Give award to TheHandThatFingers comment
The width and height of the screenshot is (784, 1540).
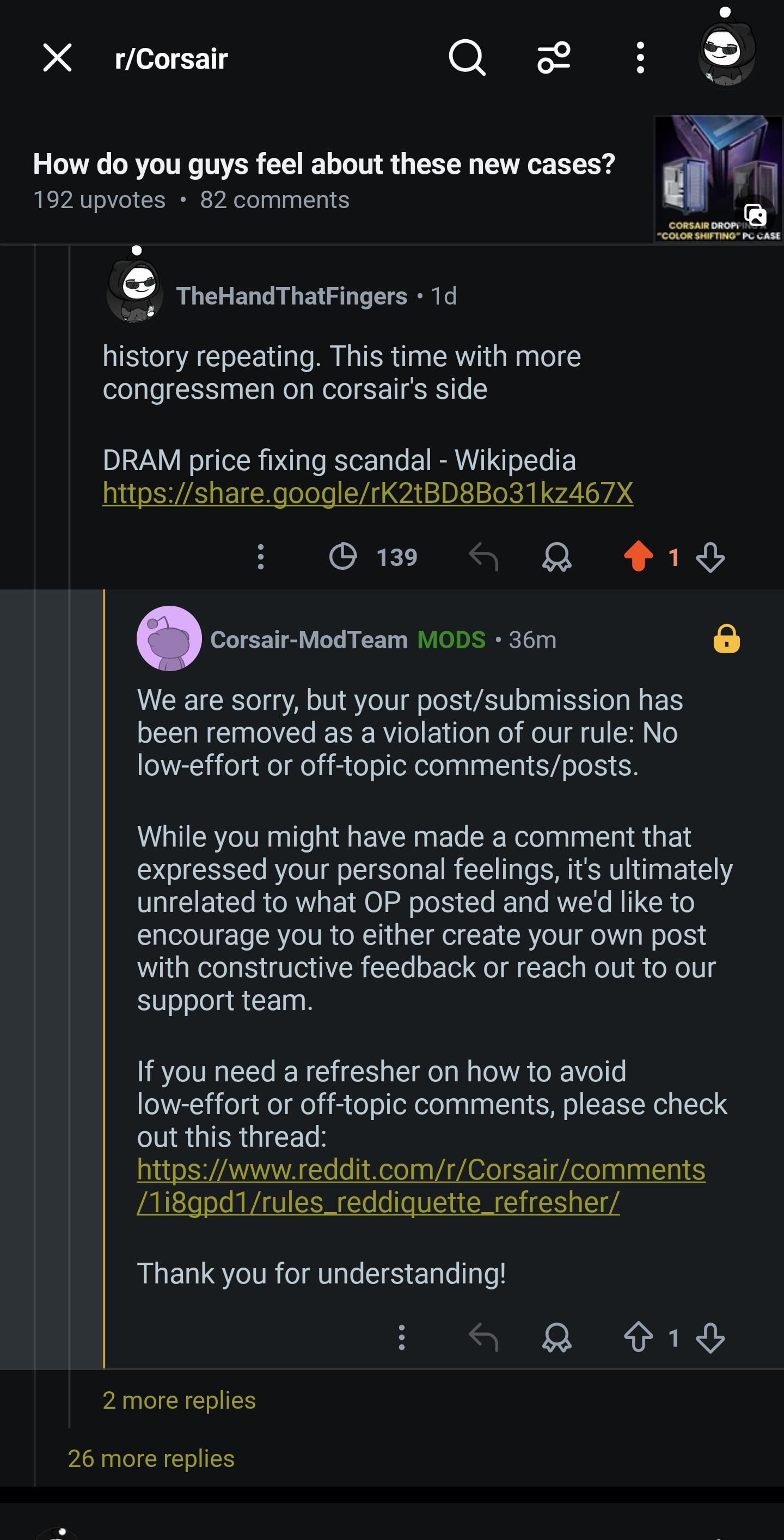[x=556, y=557]
